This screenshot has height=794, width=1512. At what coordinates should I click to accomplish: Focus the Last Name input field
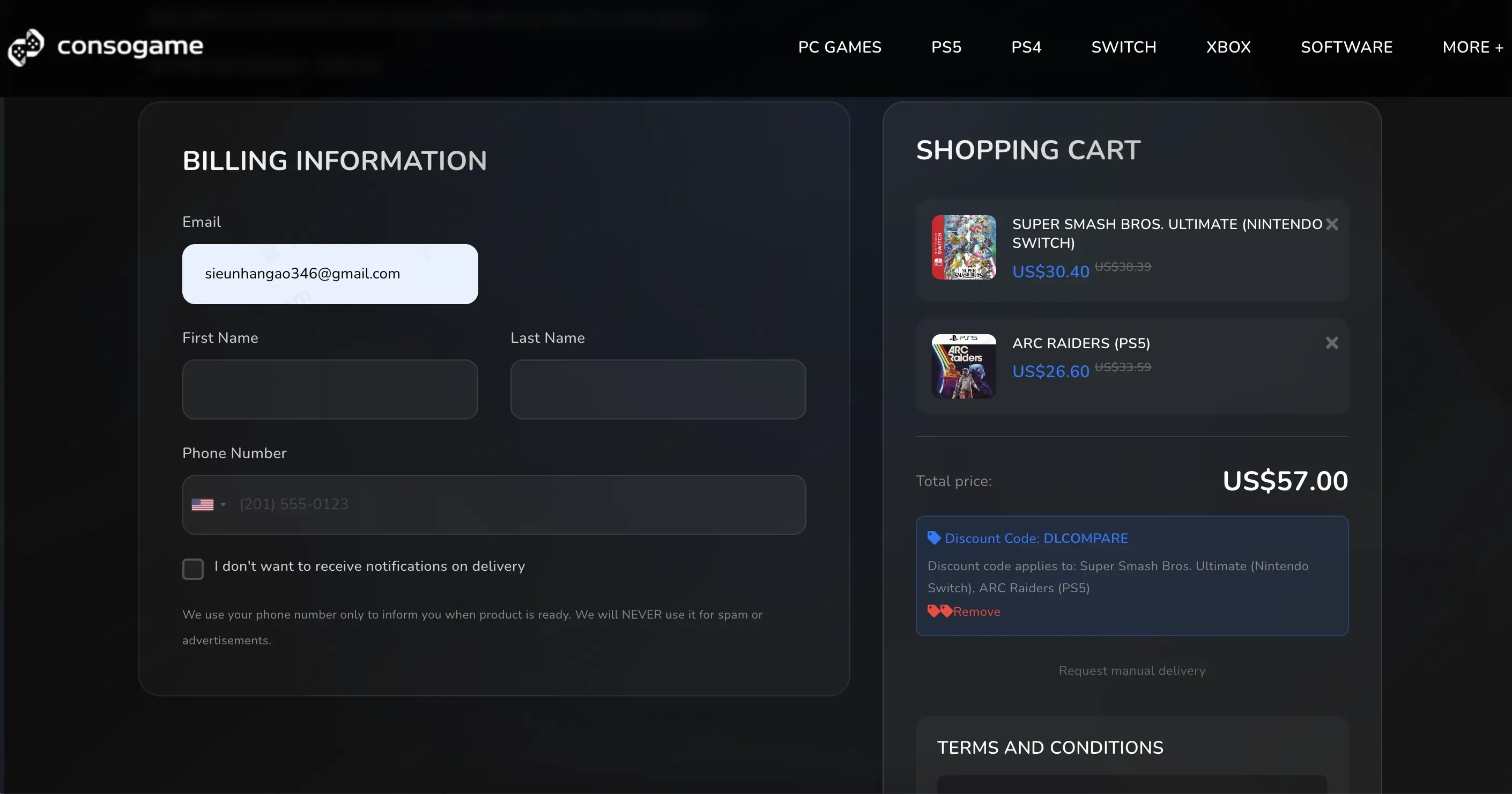[658, 389]
